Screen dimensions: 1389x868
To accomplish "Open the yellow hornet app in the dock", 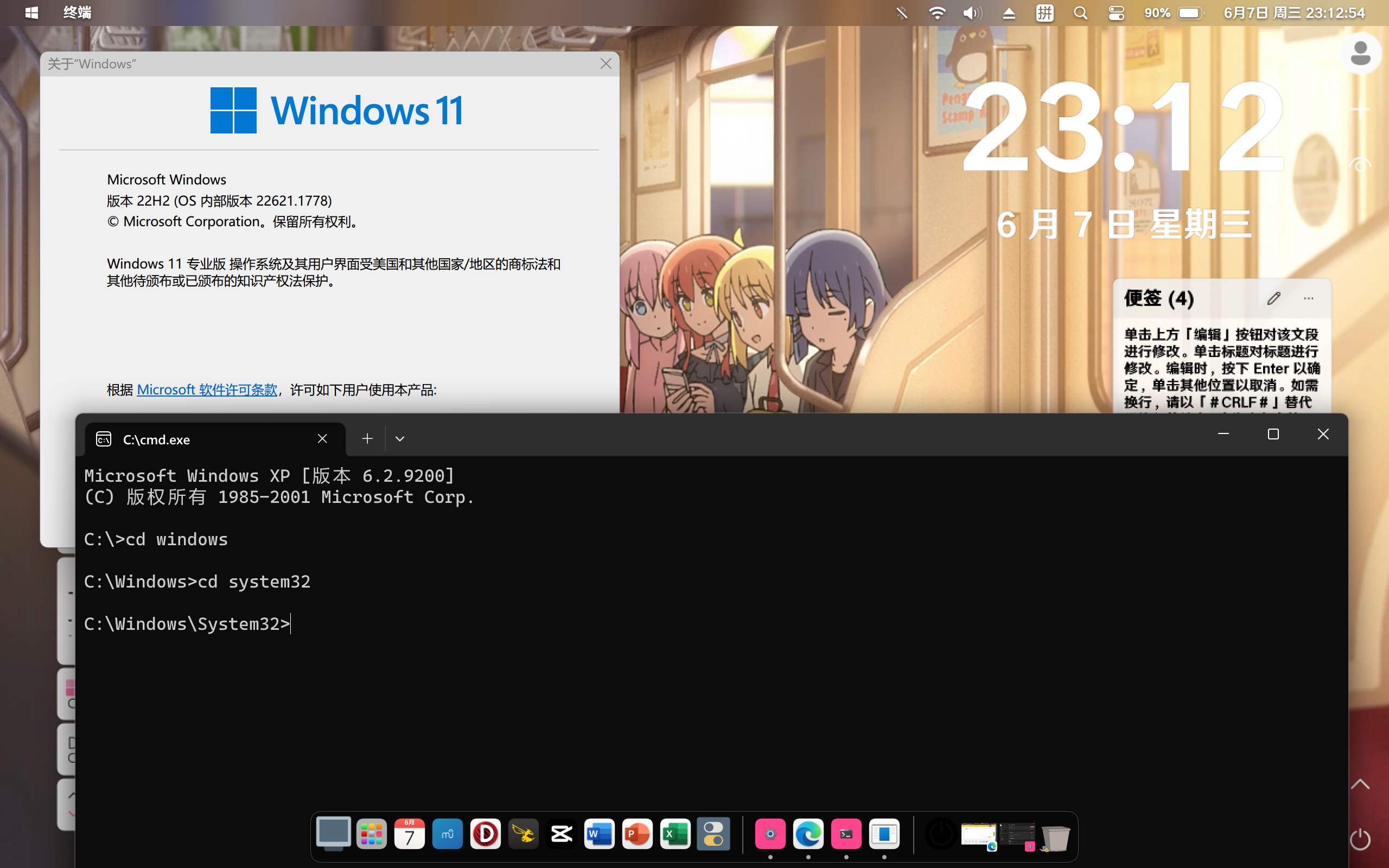I will (524, 834).
